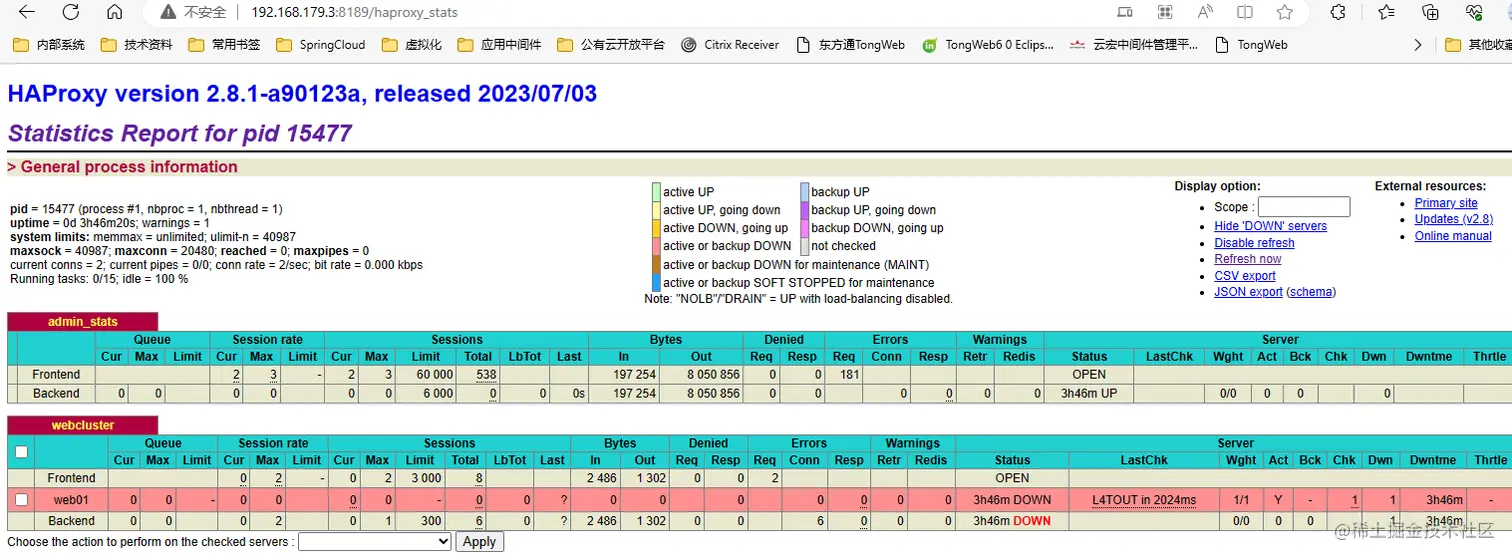Click the Refresh now link
The width and height of the screenshot is (1512, 558).
(x=1247, y=259)
